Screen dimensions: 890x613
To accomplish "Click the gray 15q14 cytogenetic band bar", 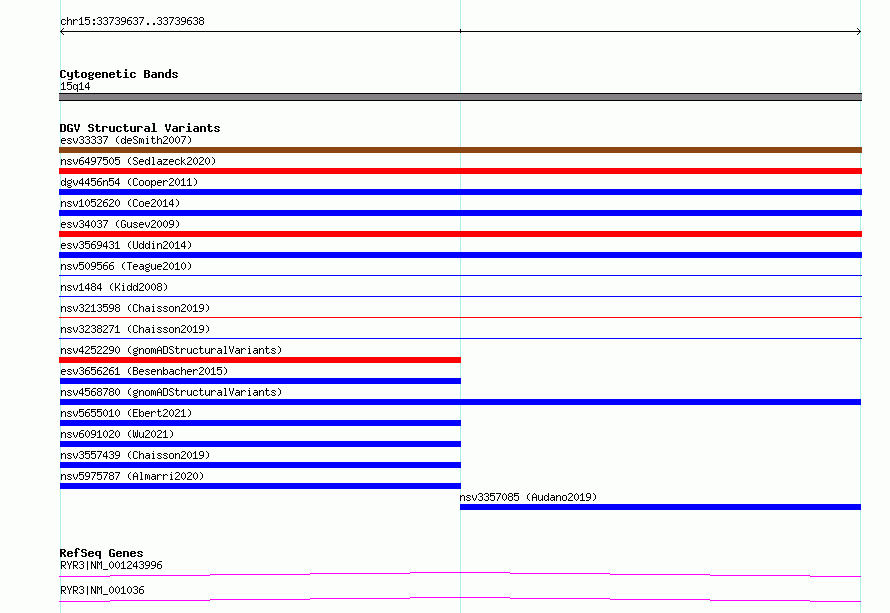I will tap(460, 97).
